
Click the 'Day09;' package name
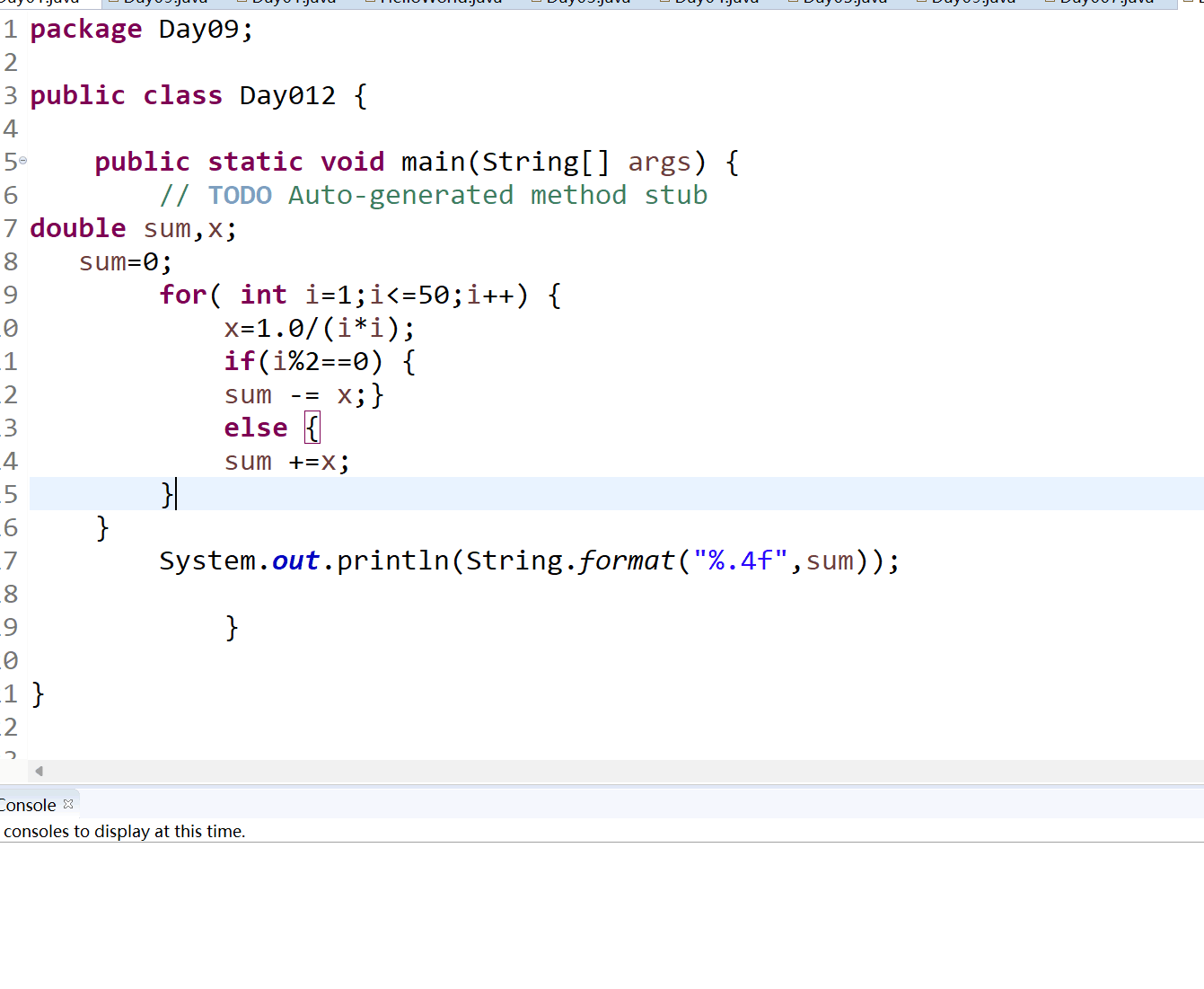pos(207,30)
